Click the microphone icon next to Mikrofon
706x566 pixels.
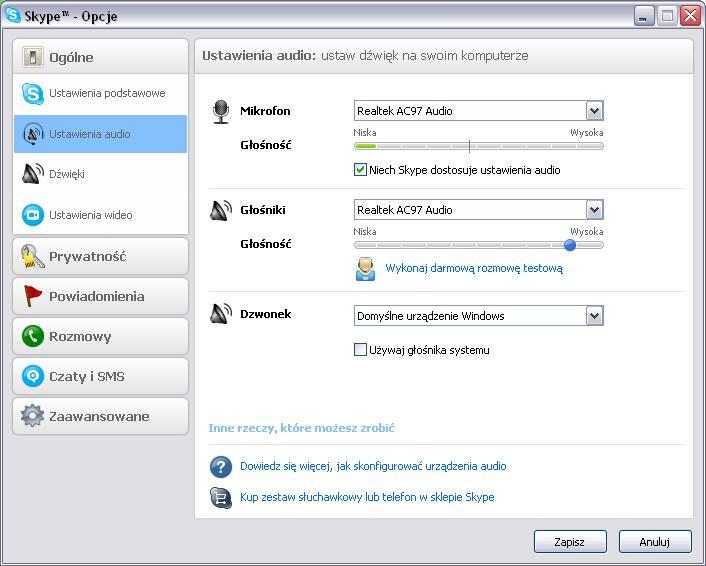221,112
